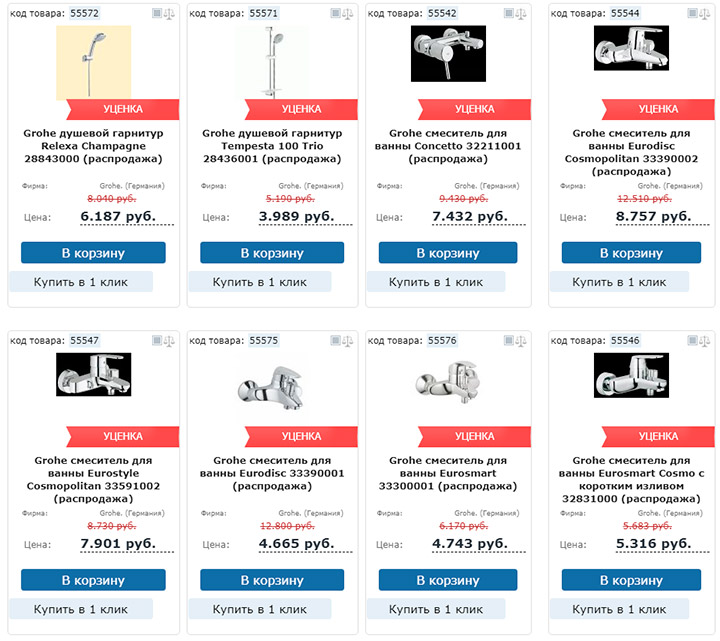The width and height of the screenshot is (720, 641).
Task: Click compare scales icon on product 55542
Action: [521, 14]
